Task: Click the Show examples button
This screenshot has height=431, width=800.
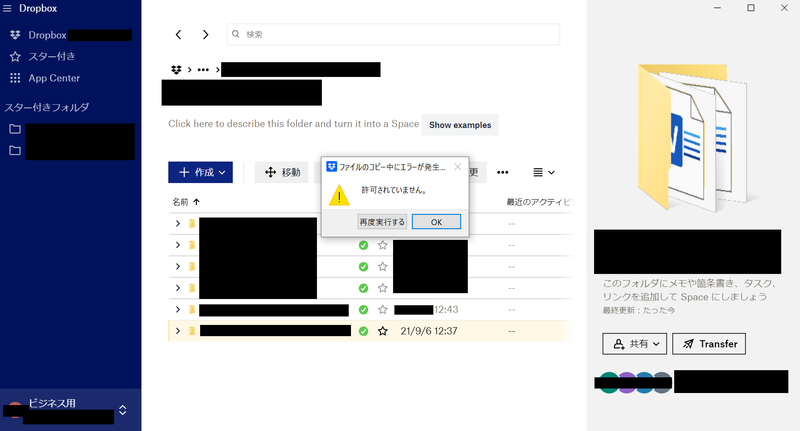Action: (460, 125)
